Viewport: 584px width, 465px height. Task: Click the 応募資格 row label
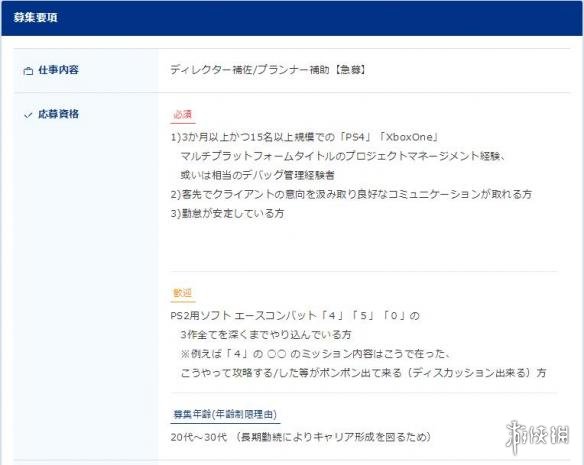point(58,114)
